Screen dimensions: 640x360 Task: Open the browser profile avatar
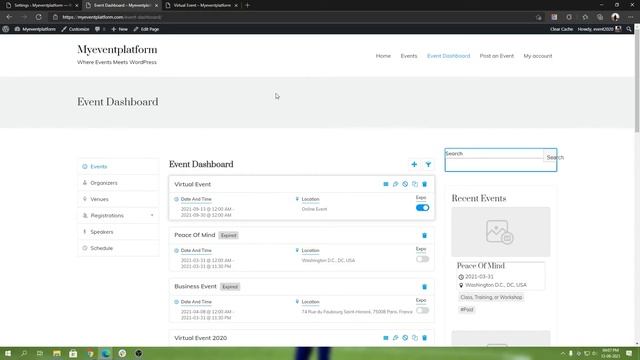pyautogui.click(x=615, y=17)
